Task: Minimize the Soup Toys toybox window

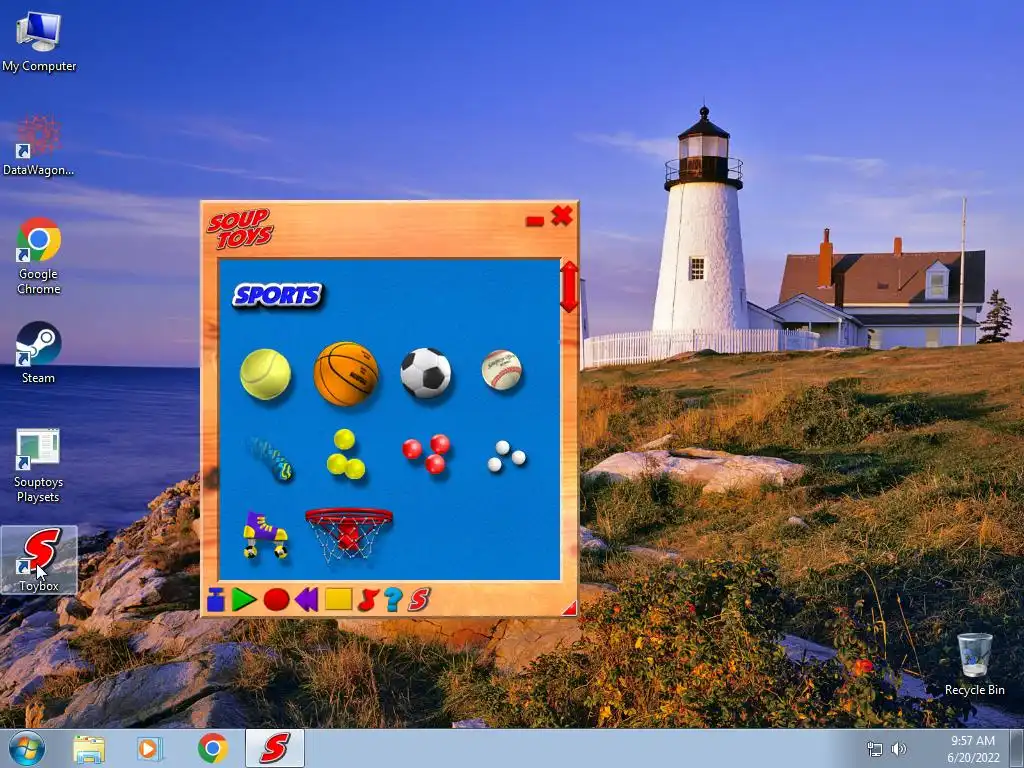Action: (535, 222)
